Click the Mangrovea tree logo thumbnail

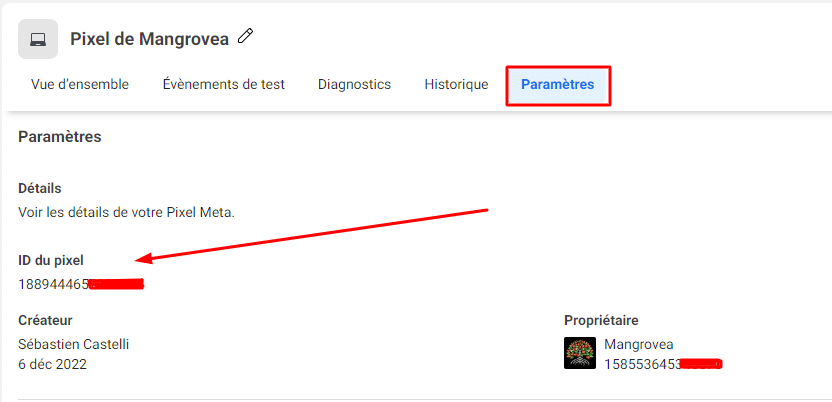pyautogui.click(x=579, y=353)
